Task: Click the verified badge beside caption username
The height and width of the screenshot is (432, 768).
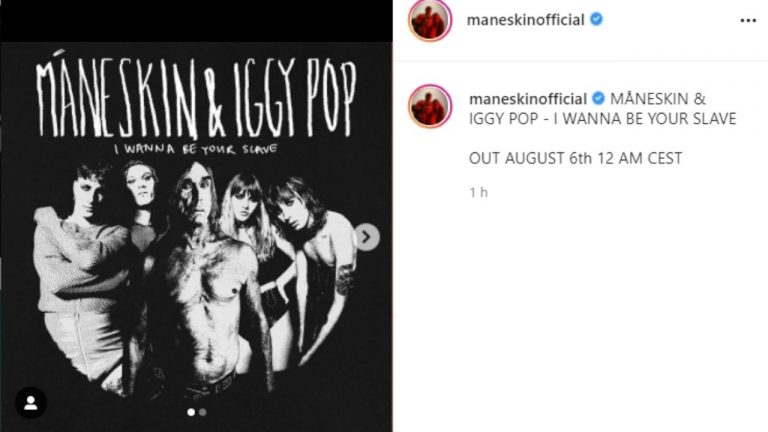Action: [x=598, y=98]
